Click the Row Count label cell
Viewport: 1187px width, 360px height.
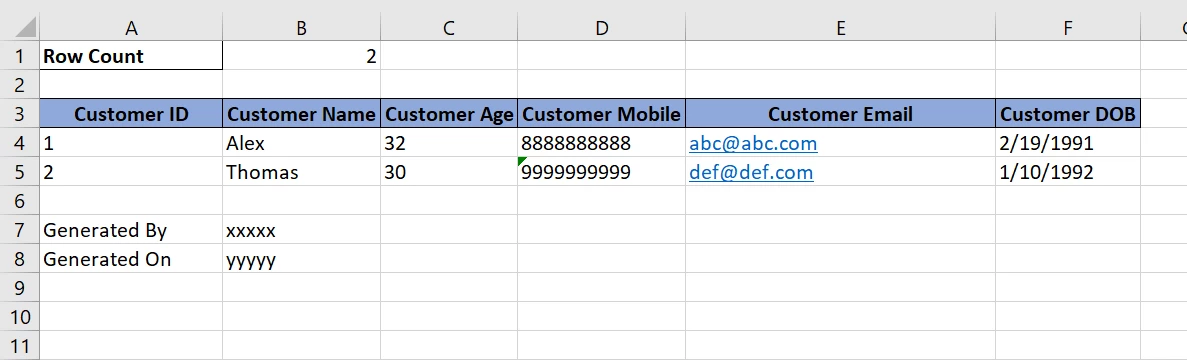(x=131, y=55)
